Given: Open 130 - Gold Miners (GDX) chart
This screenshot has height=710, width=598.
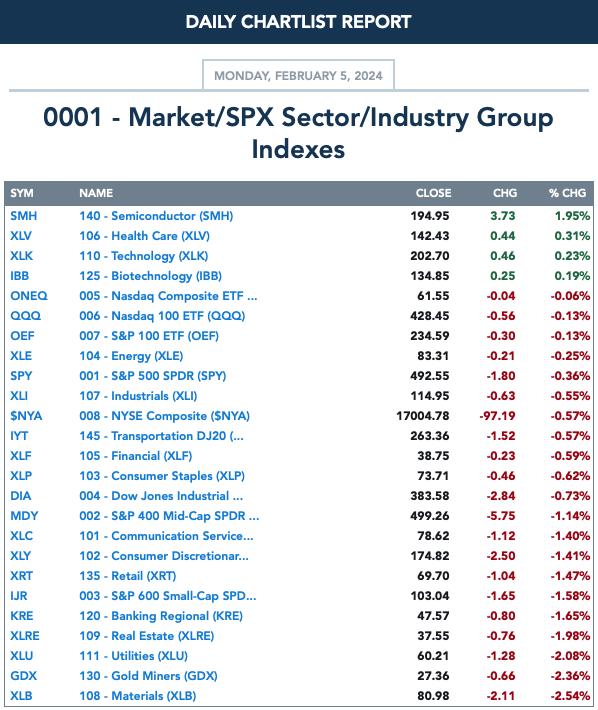Looking at the screenshot, I should click(148, 676).
